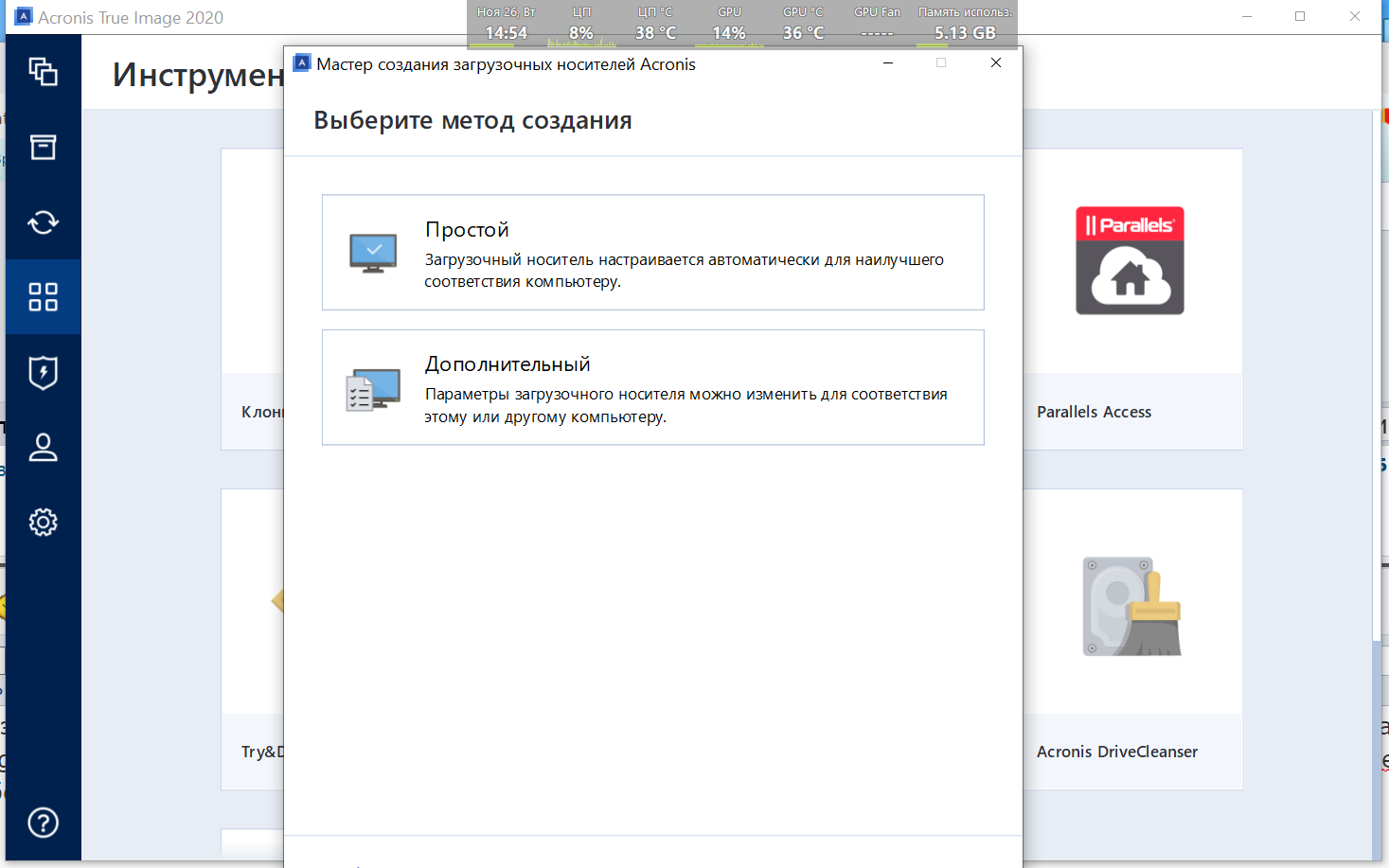Screen dimensions: 1389x868
Task: Open Help question mark in sidebar
Action: click(x=43, y=823)
